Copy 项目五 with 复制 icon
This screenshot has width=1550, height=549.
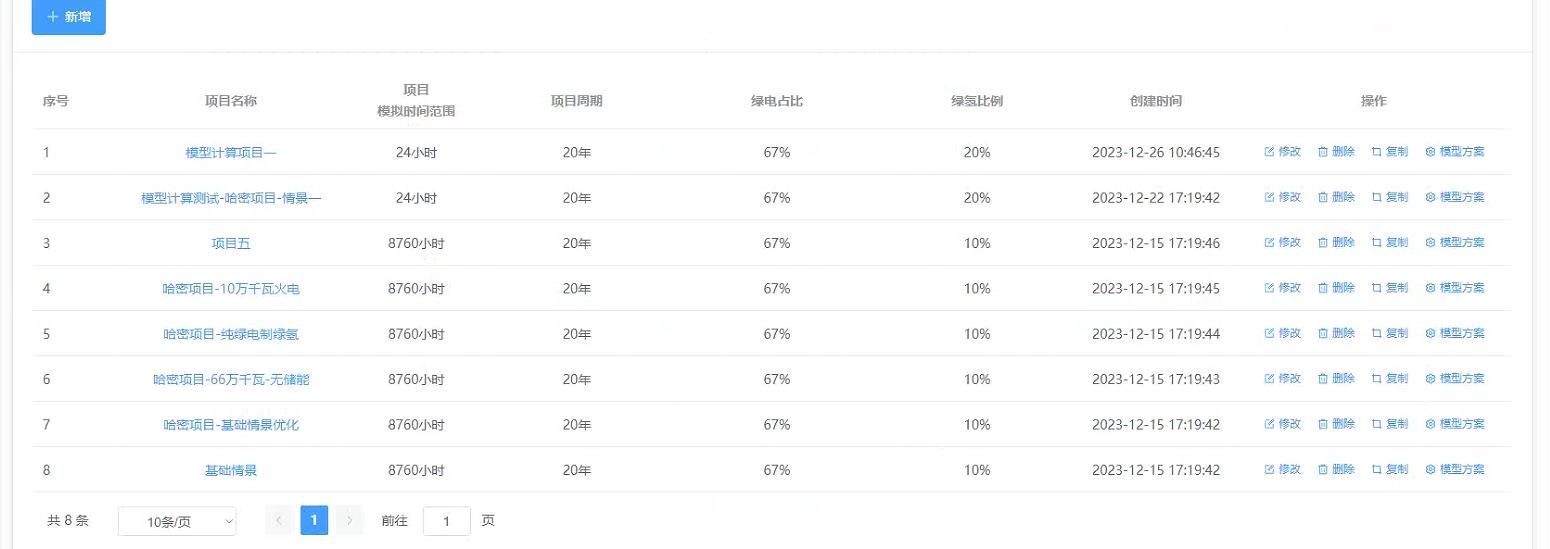point(1389,242)
